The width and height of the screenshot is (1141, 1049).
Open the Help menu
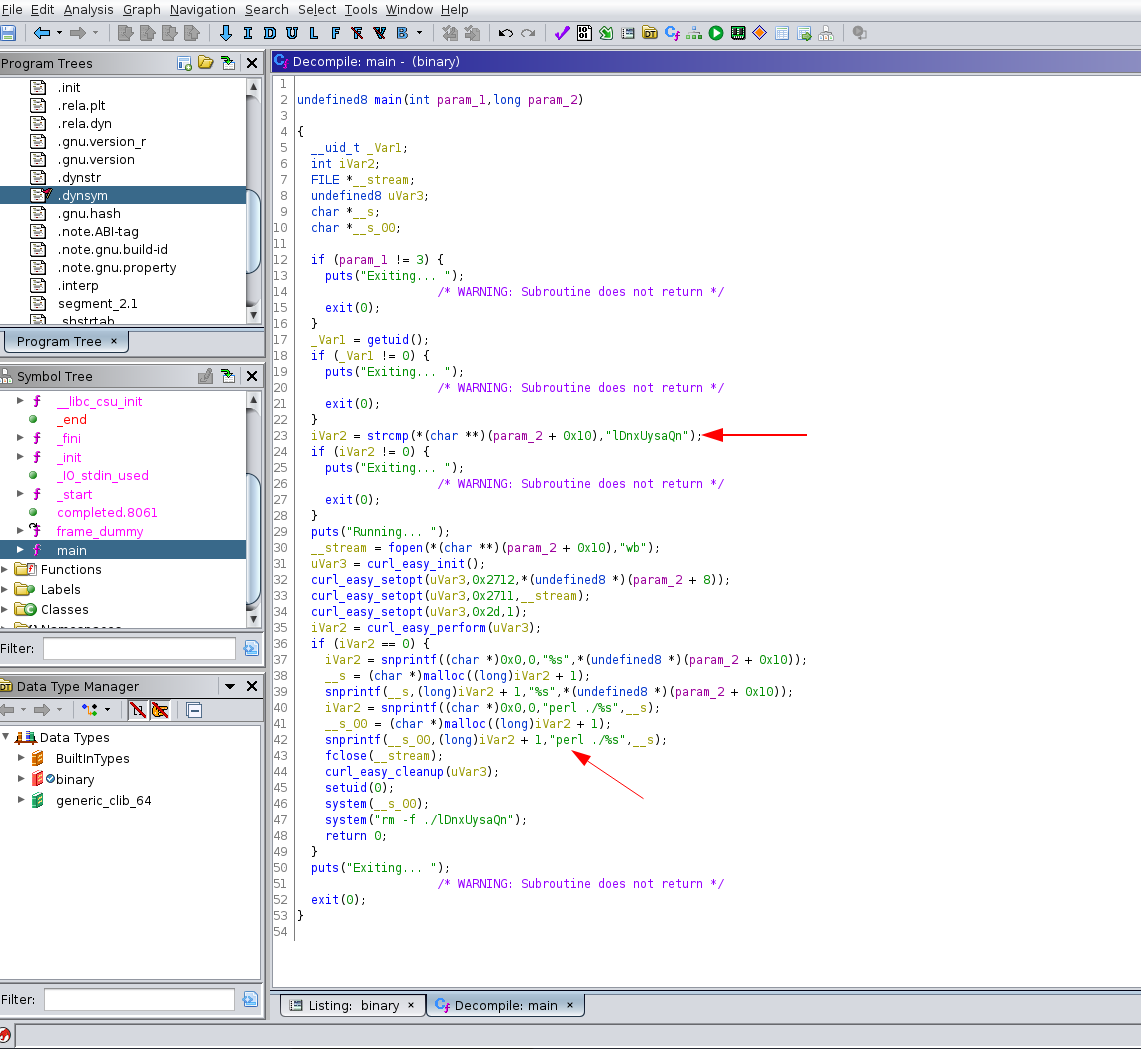455,9
